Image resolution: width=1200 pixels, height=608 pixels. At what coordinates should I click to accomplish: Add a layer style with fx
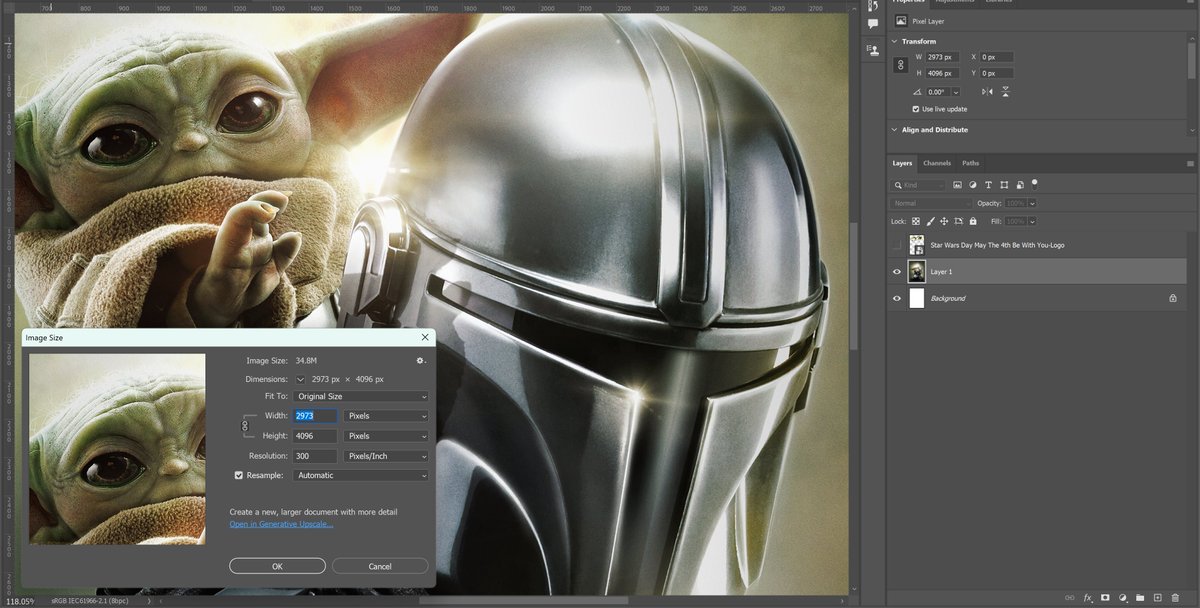1088,597
